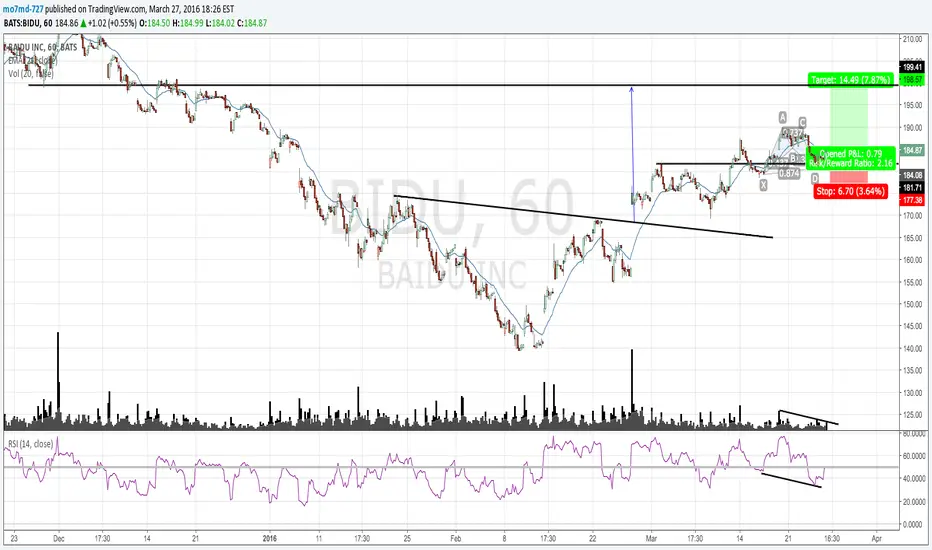
Task: Click the 155.00 price axis label
Action: [x=912, y=282]
